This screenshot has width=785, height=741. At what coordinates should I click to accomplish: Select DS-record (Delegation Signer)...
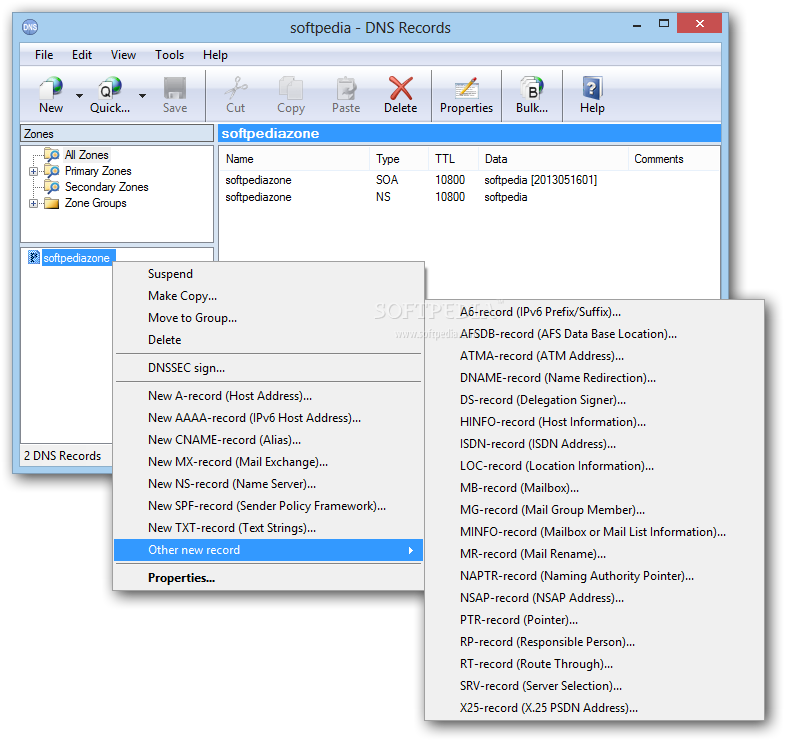click(594, 400)
